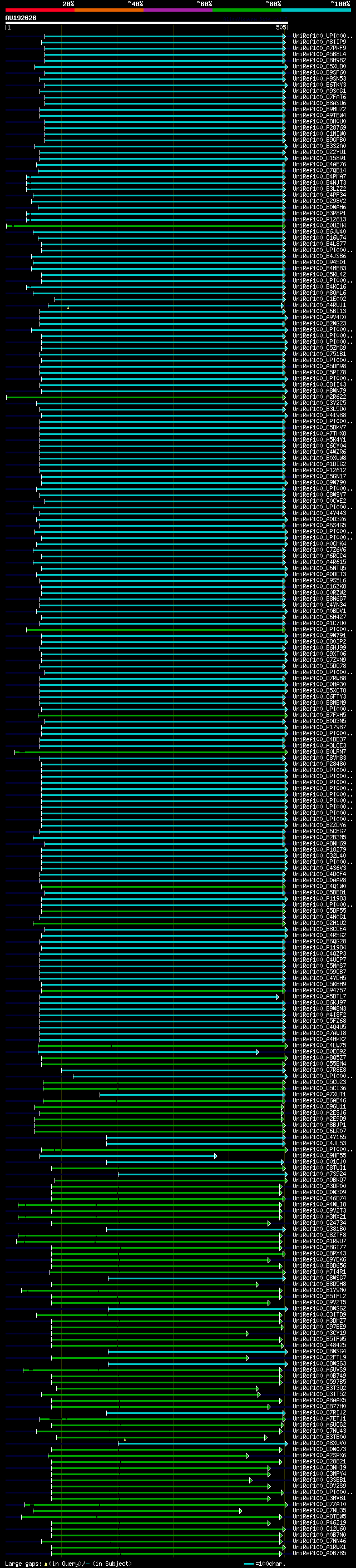Open hit UniRef100_A8IIP9
This screenshot has width=356, height=1568.
[319, 42]
